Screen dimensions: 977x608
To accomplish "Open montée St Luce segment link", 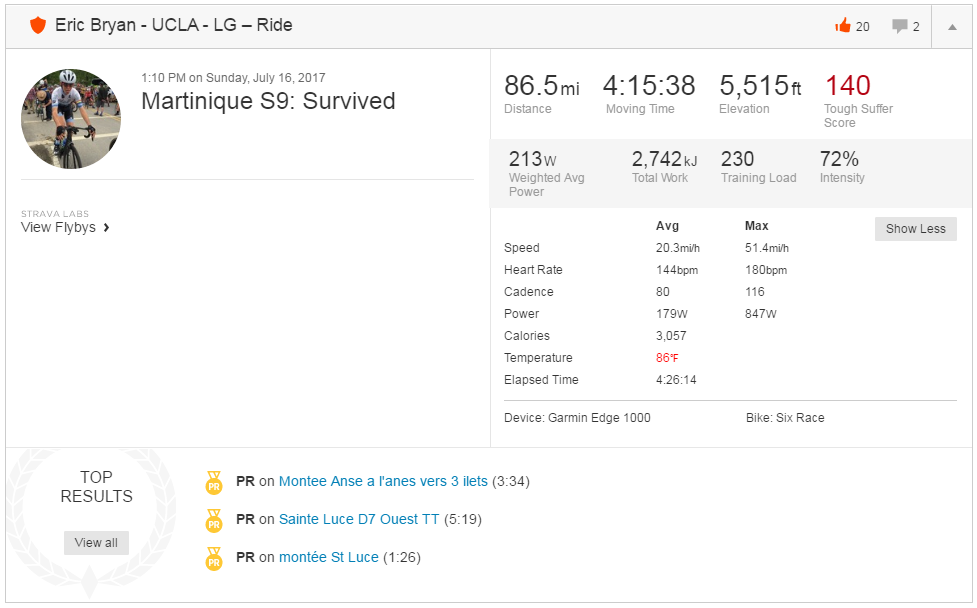I will click(328, 558).
